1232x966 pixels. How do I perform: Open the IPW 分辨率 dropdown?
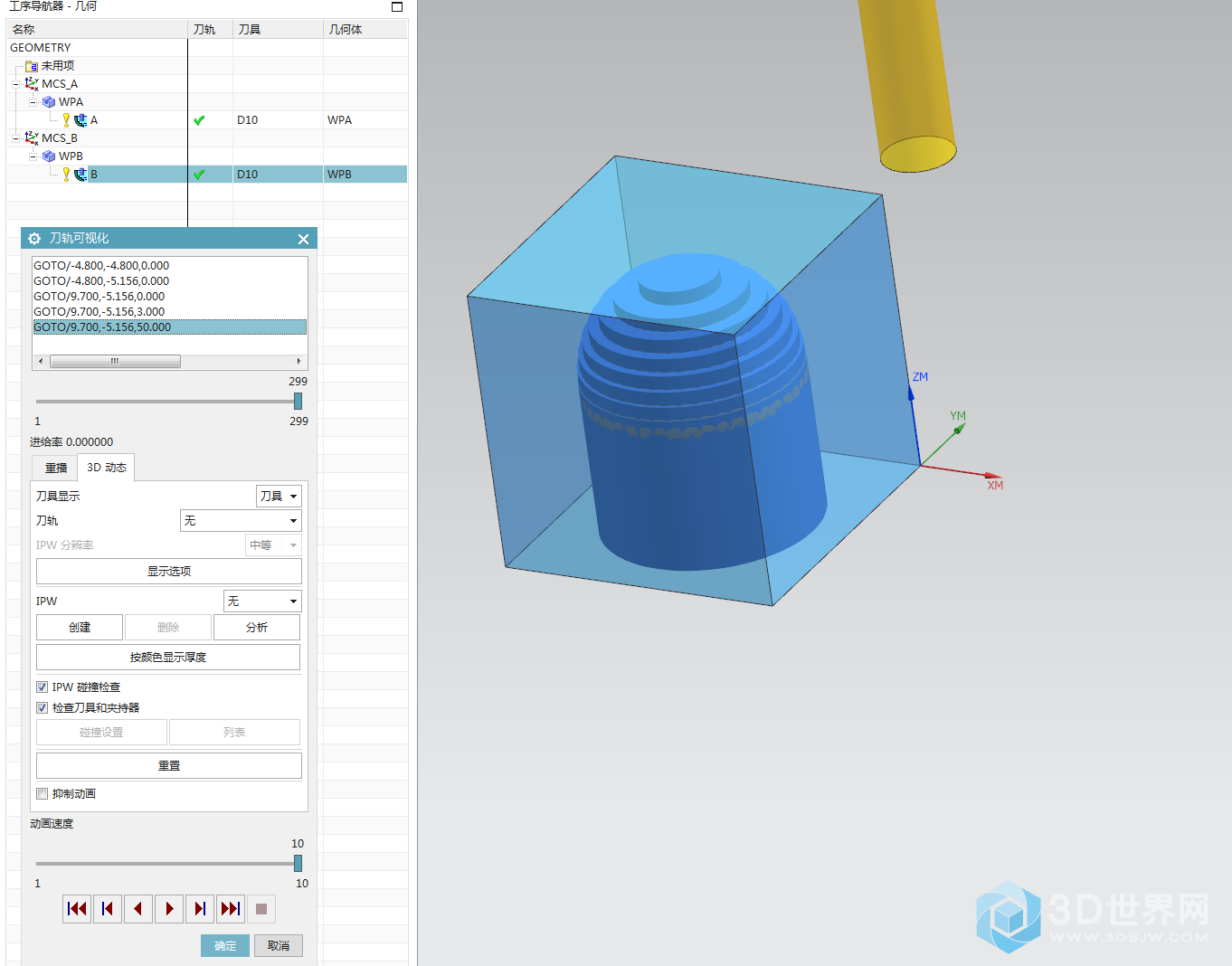coord(273,545)
